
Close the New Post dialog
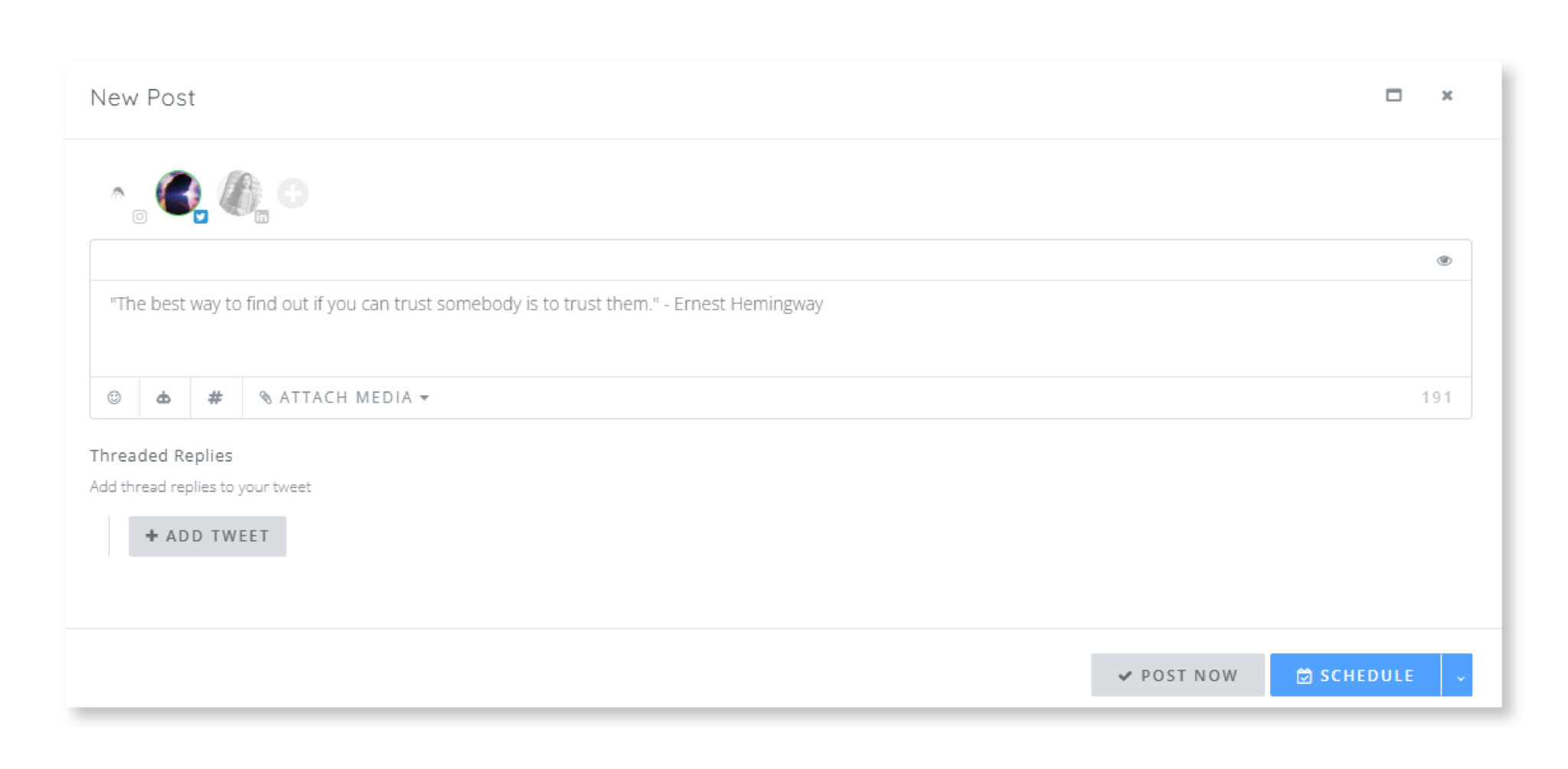pos(1447,96)
